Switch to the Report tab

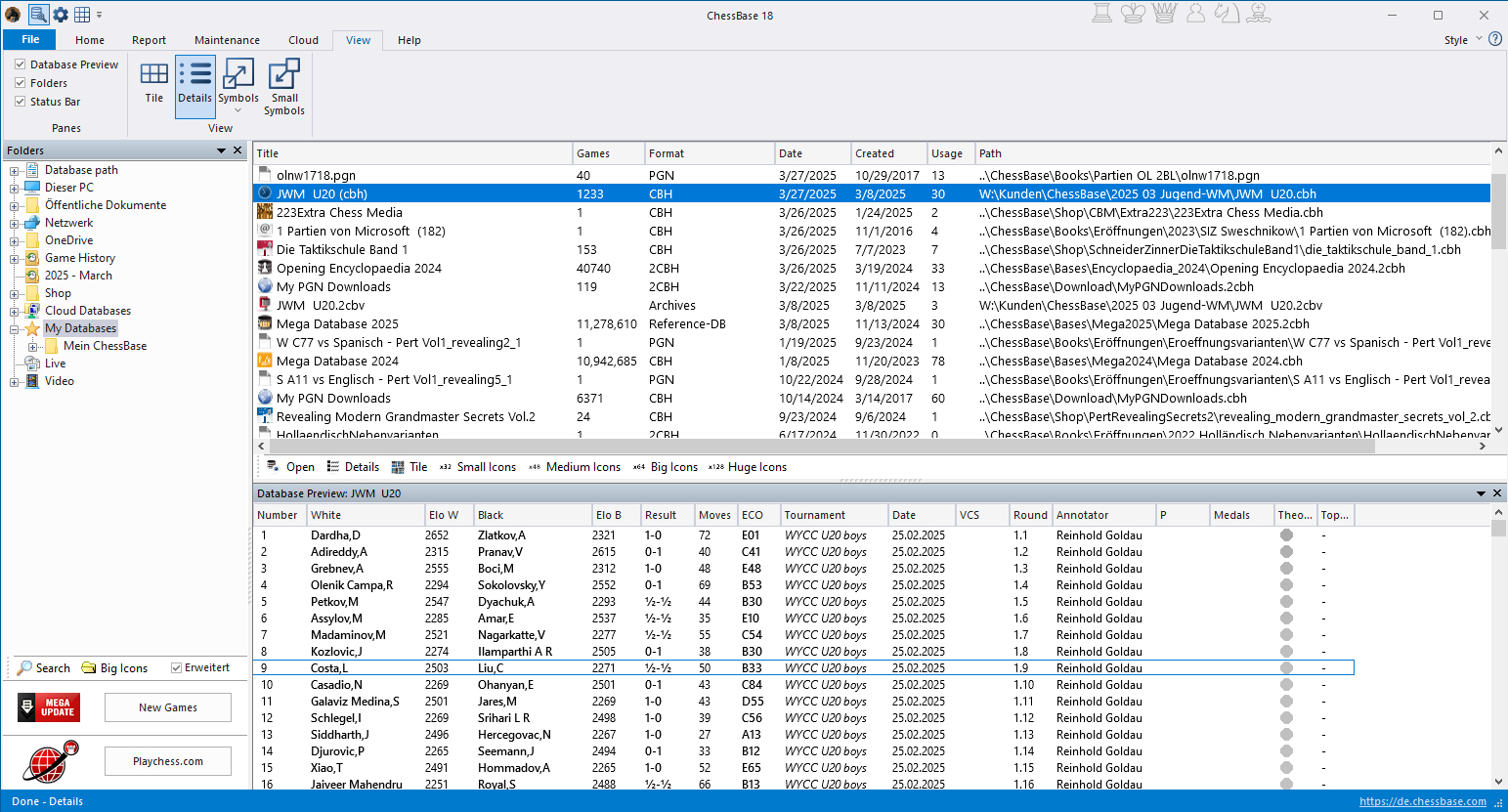[149, 40]
